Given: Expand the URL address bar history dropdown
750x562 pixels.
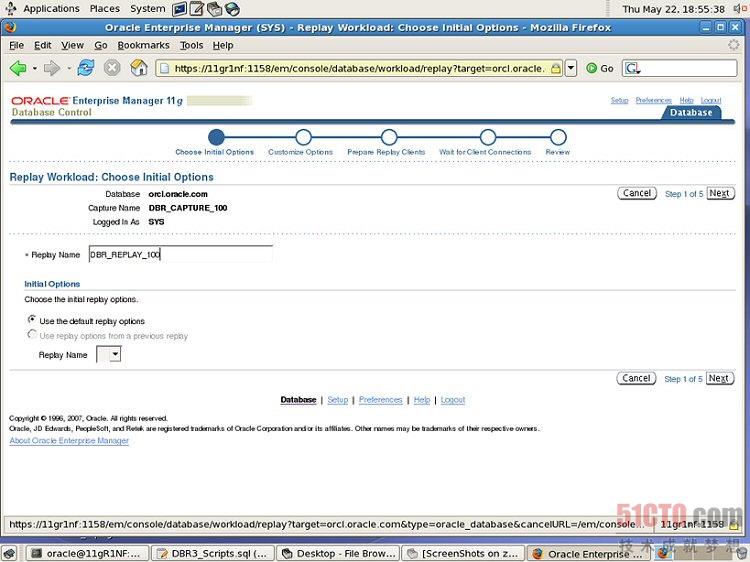Looking at the screenshot, I should tap(571, 68).
